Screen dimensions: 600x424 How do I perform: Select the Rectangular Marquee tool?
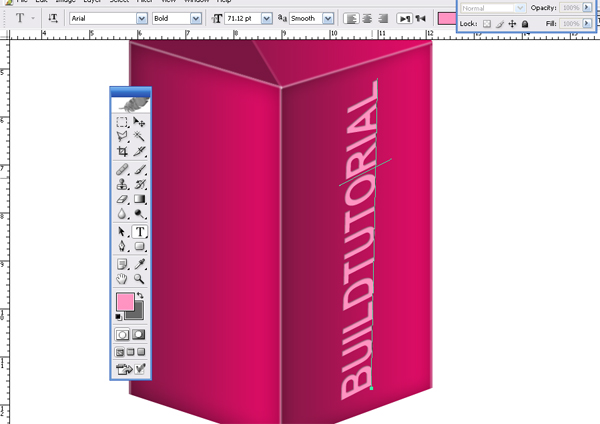pyautogui.click(x=122, y=122)
